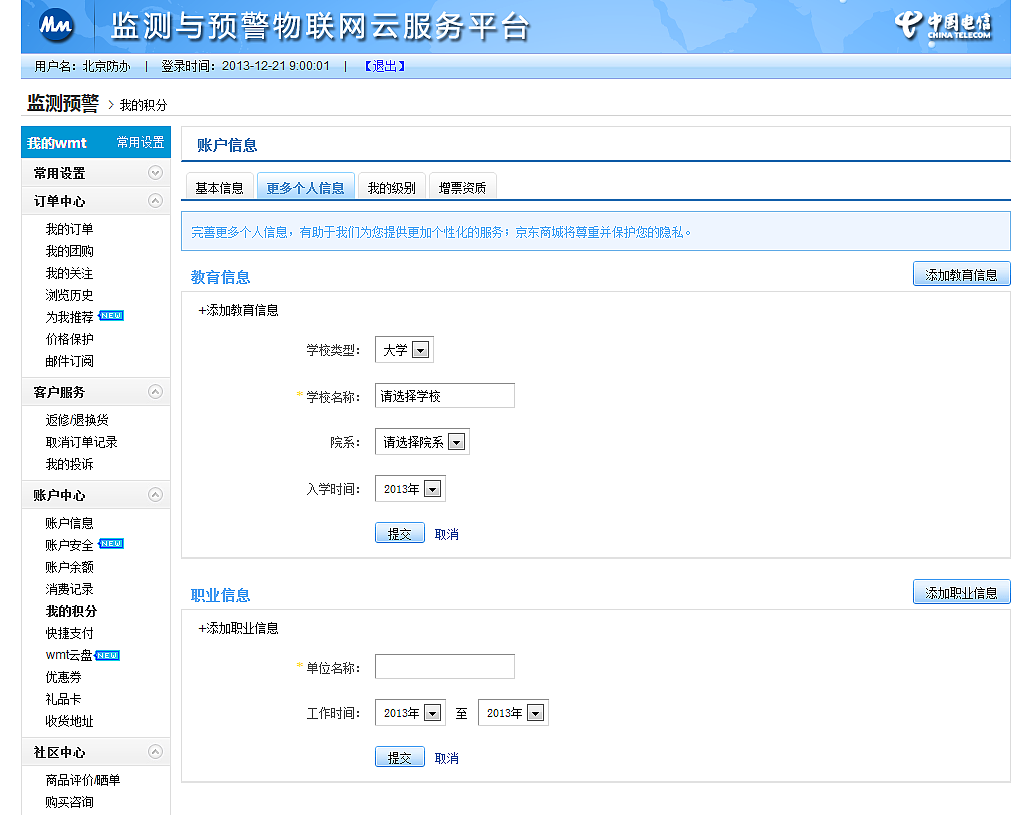Open 账户安全 in sidebar

coord(69,545)
